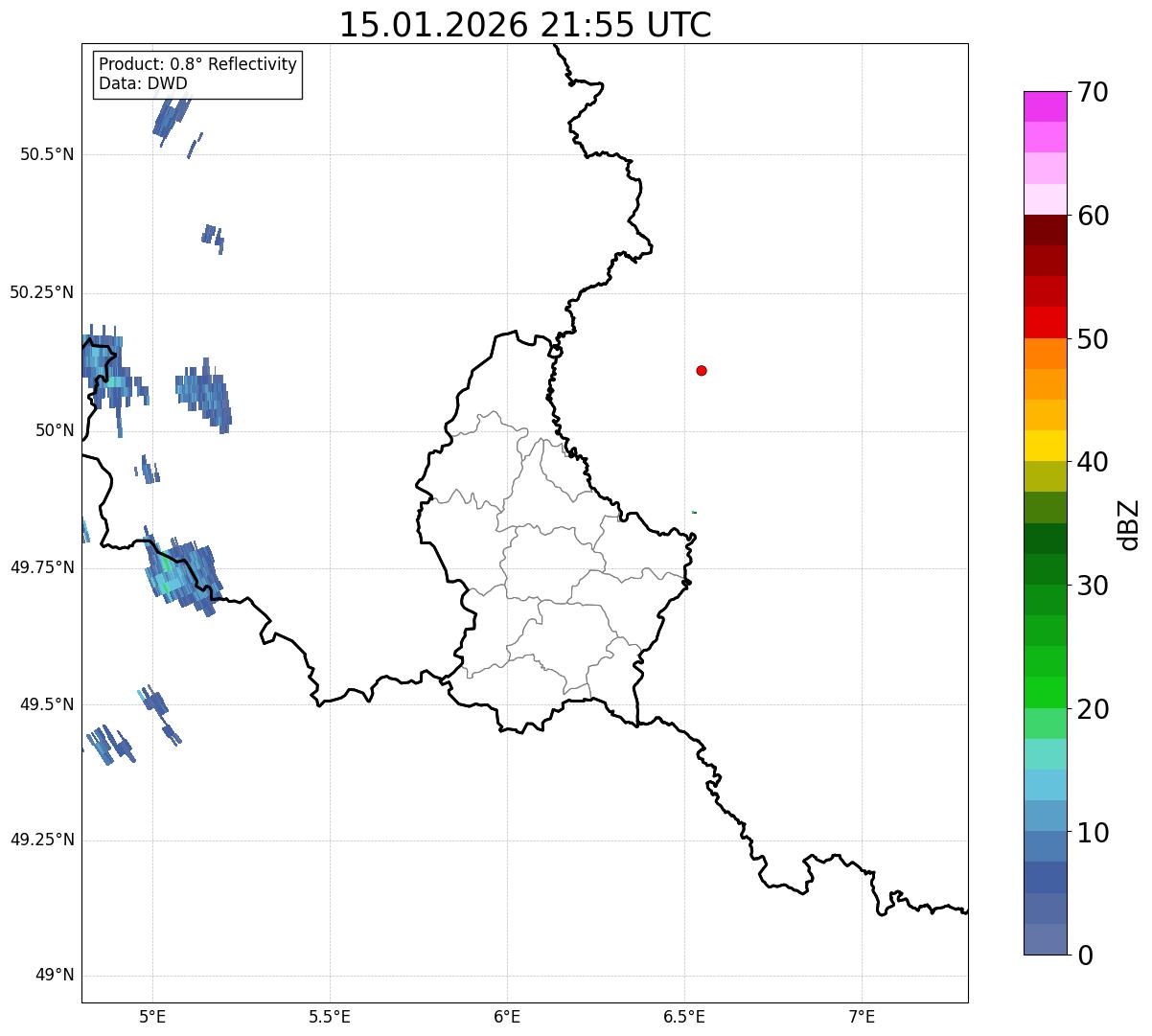Click the 6.5°E longitude label
1152x1036 pixels.
click(x=684, y=1016)
